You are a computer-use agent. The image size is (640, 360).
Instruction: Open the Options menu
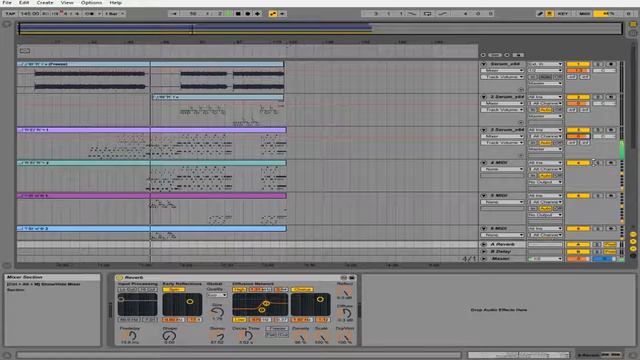point(91,2)
